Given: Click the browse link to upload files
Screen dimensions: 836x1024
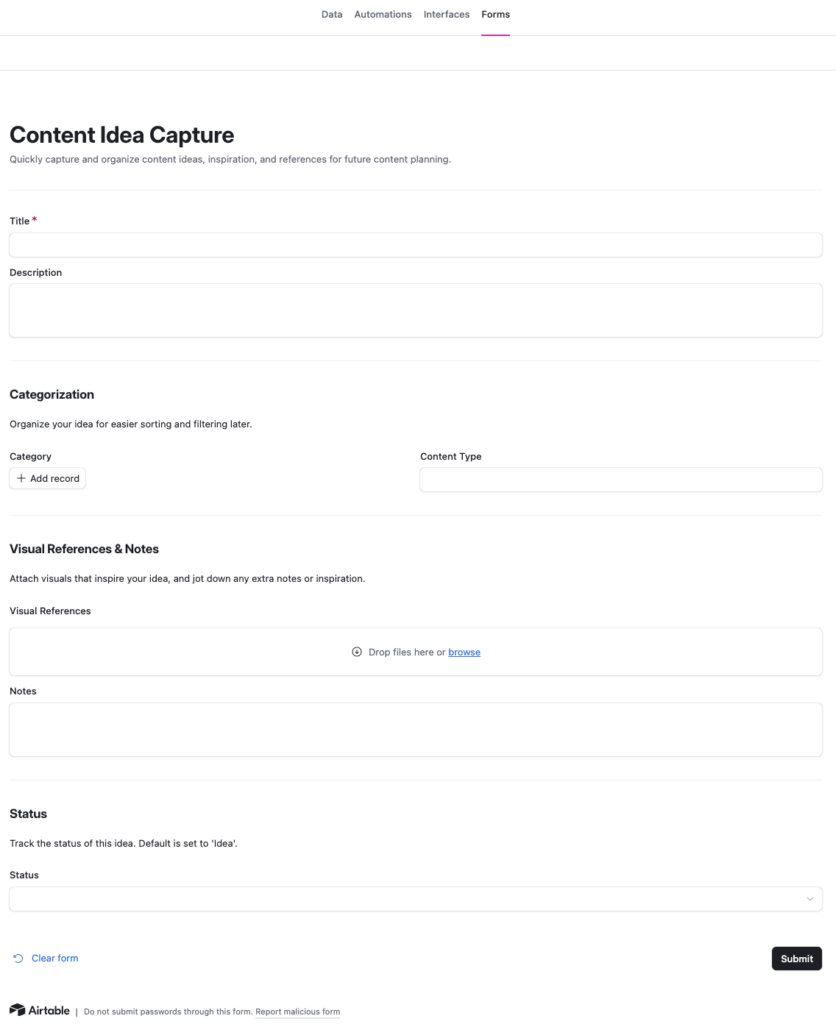Looking at the screenshot, I should point(464,652).
